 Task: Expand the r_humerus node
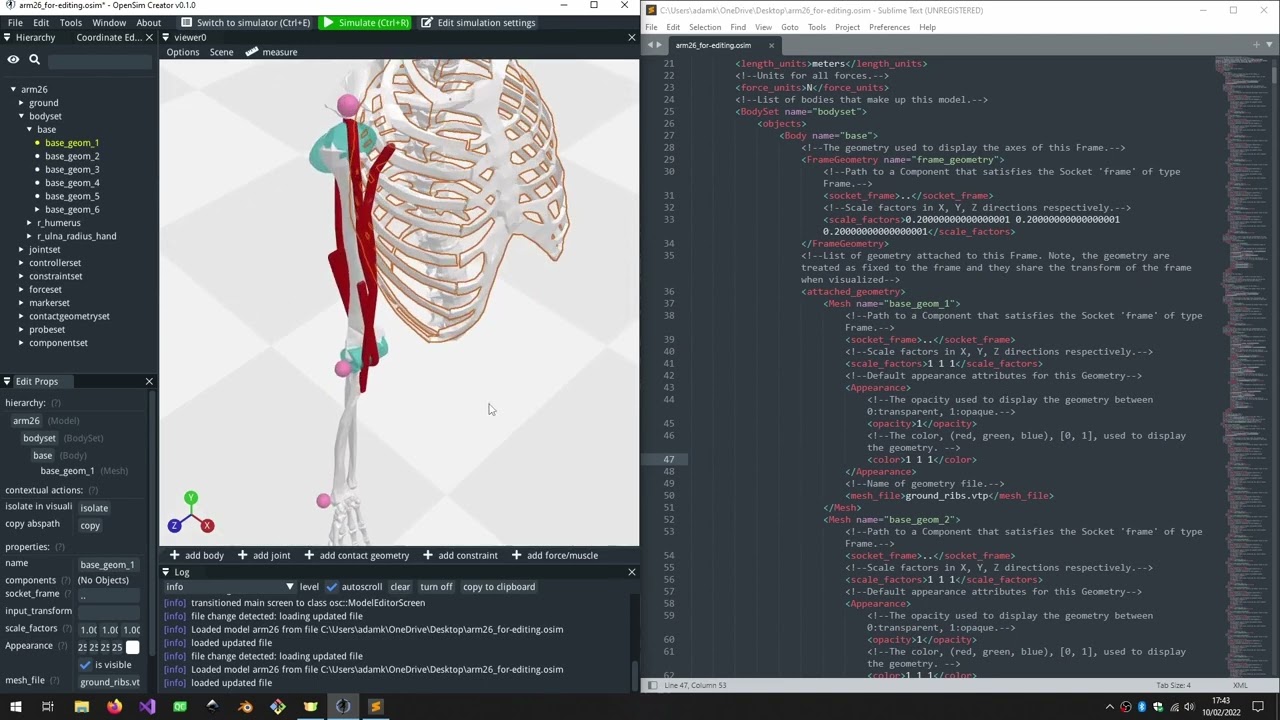click(x=29, y=223)
